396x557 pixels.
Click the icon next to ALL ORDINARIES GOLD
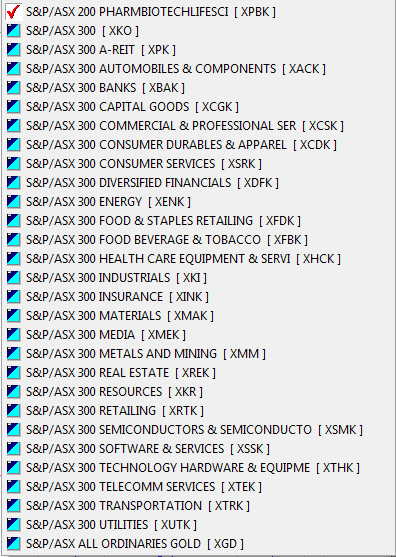point(13,544)
